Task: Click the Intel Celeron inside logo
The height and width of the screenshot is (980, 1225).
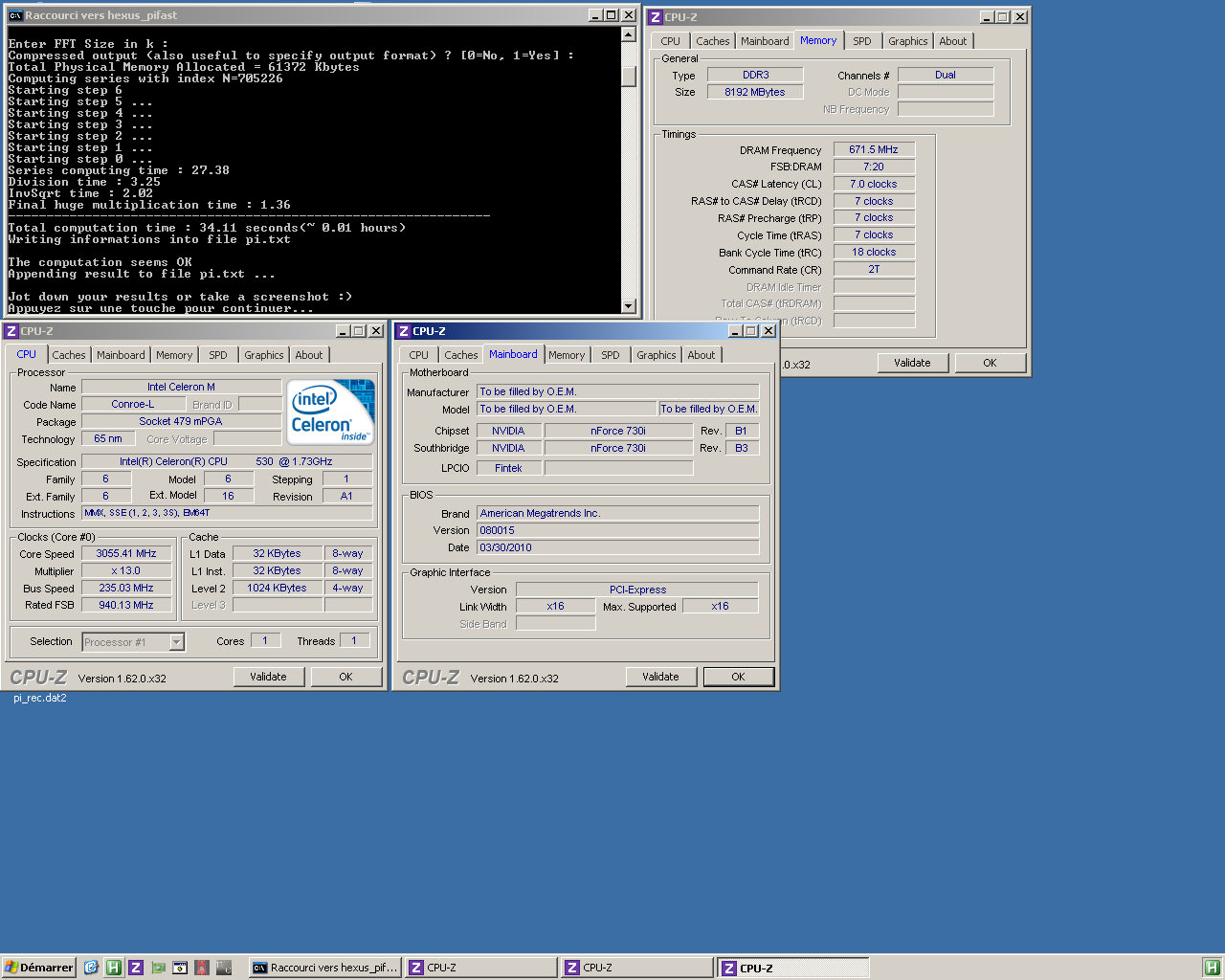Action: 330,412
